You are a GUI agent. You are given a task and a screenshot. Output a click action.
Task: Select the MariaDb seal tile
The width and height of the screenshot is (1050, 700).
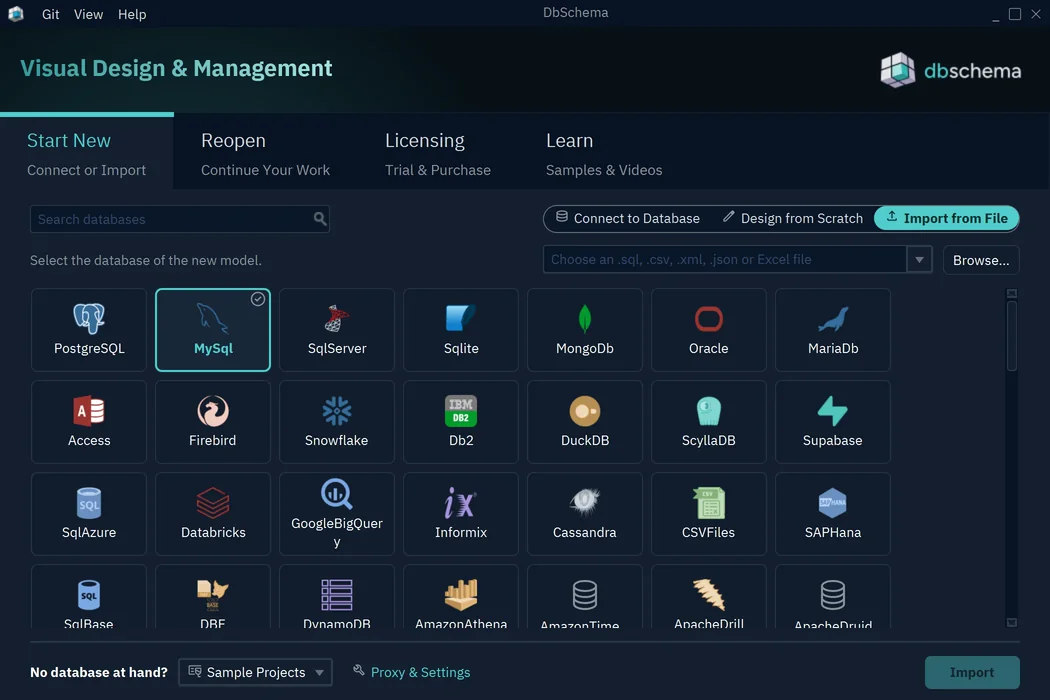pos(833,330)
